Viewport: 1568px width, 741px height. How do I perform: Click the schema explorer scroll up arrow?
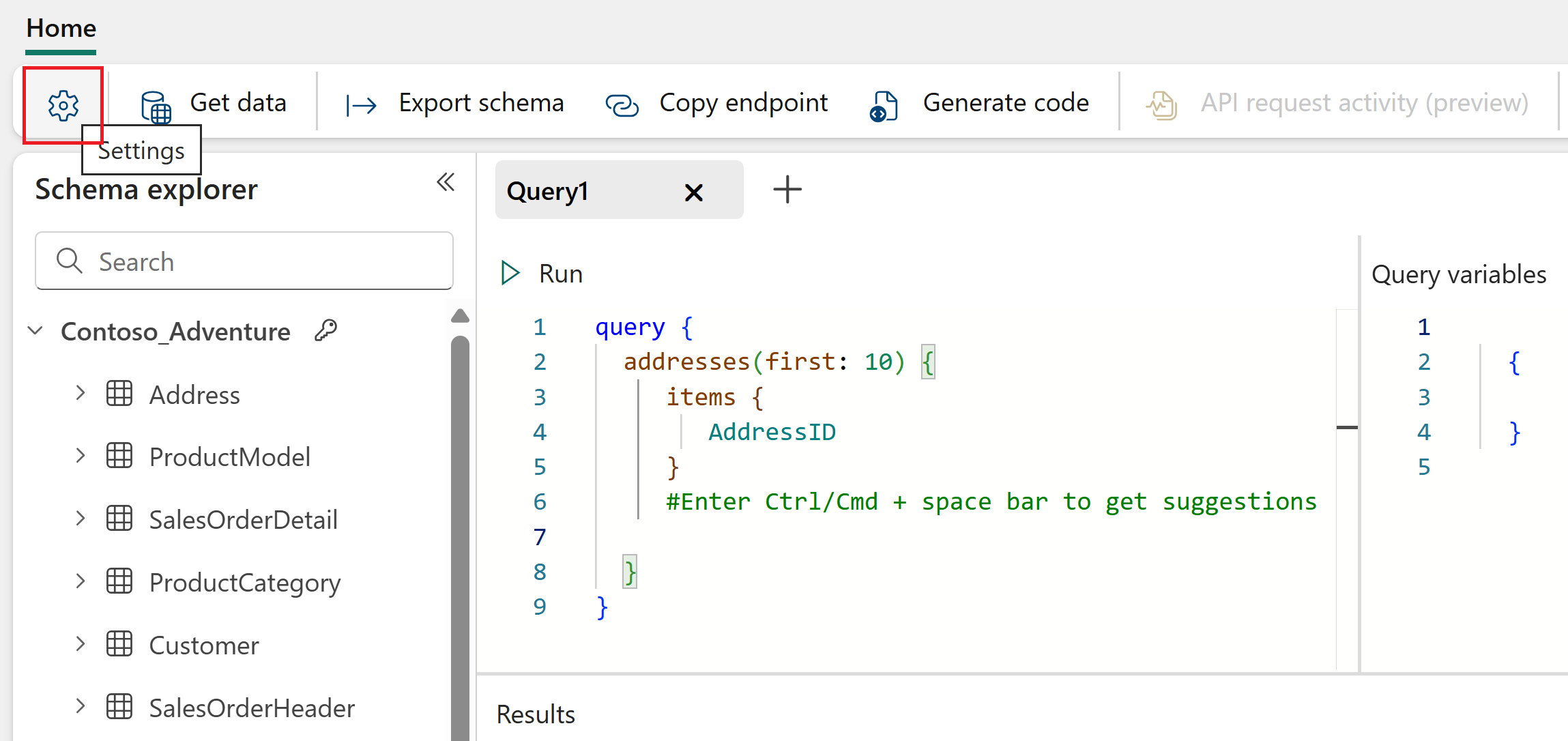pyautogui.click(x=460, y=316)
